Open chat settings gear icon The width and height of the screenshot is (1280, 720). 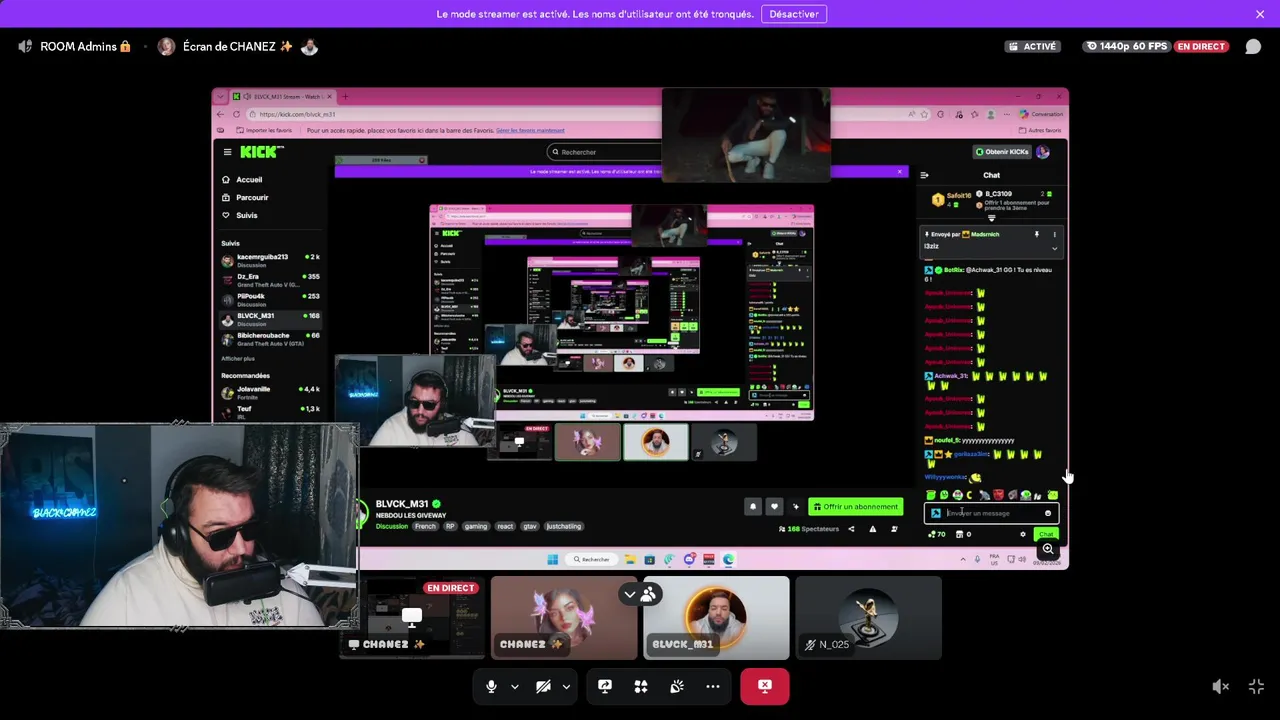(1023, 534)
